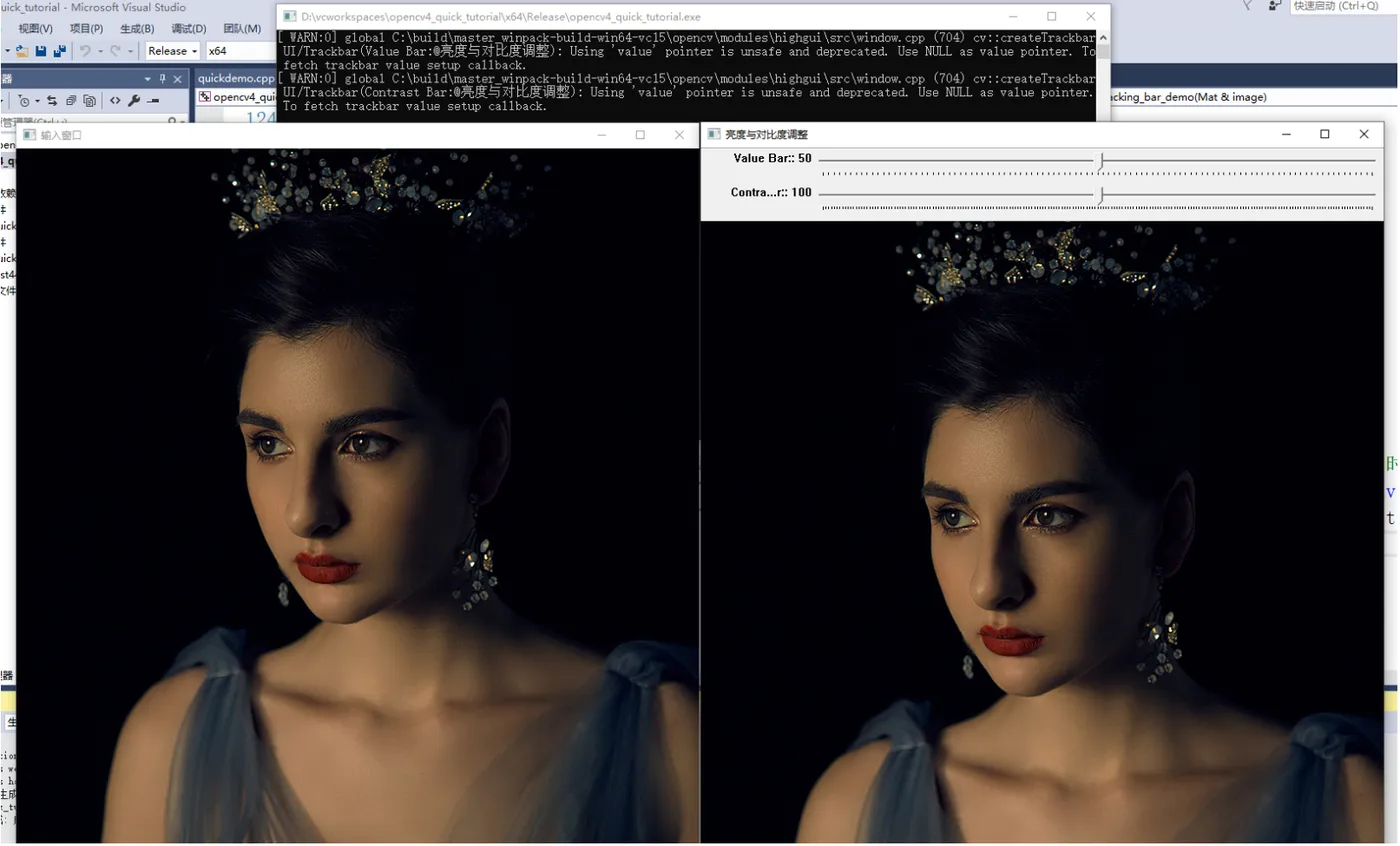Click the feedback person icon near quick launch
Image resolution: width=1400 pixels, height=846 pixels.
coord(1274,5)
